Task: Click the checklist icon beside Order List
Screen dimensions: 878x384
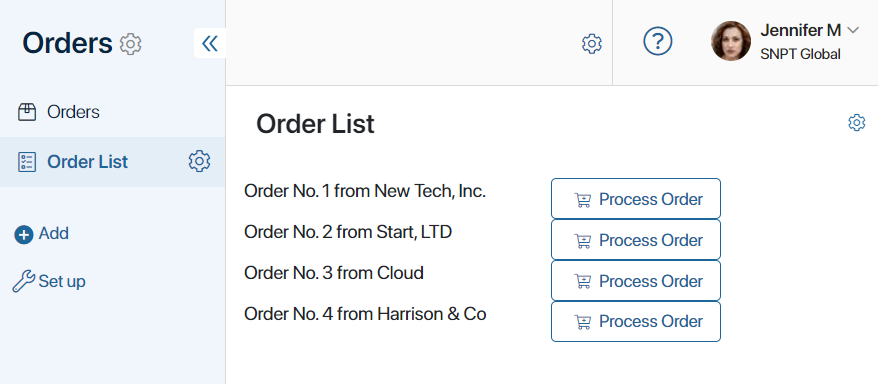Action: coord(27,162)
